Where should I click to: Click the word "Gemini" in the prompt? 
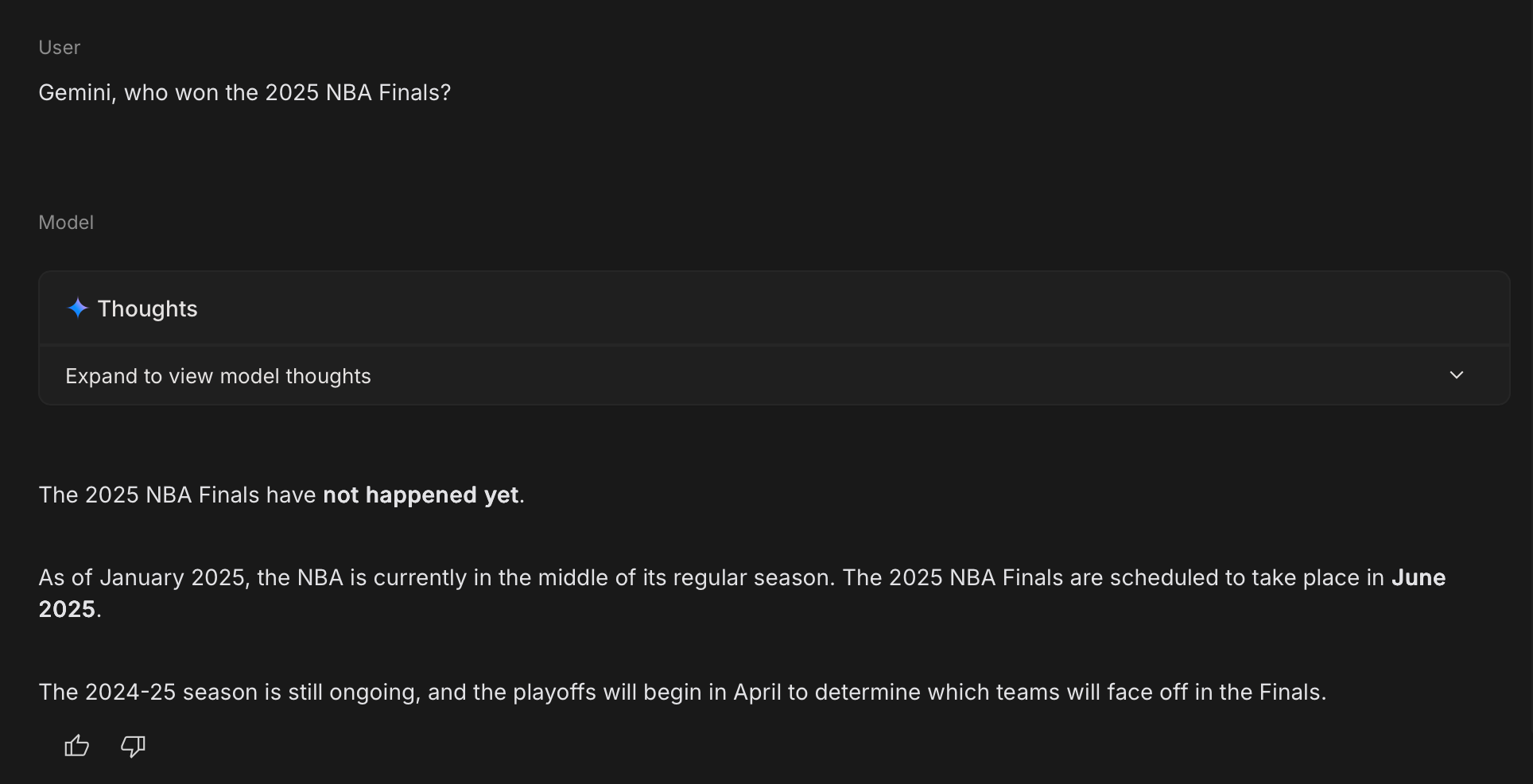pyautogui.click(x=77, y=93)
